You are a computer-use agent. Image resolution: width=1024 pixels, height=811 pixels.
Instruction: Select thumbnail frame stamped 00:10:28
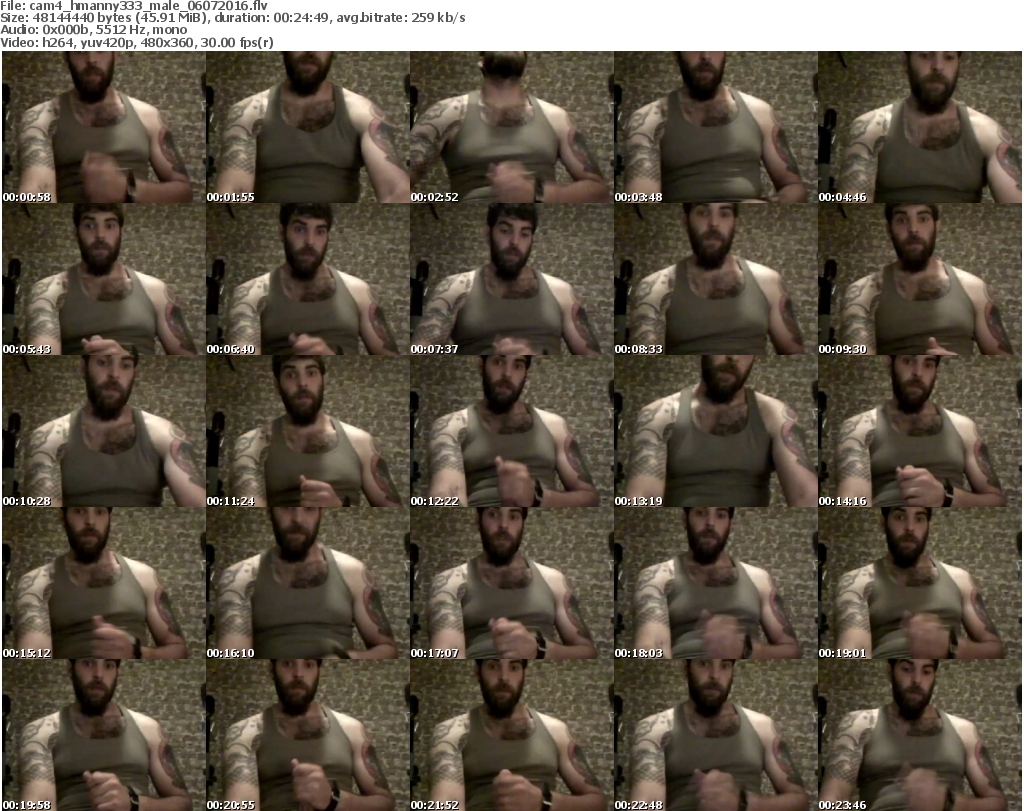[104, 432]
